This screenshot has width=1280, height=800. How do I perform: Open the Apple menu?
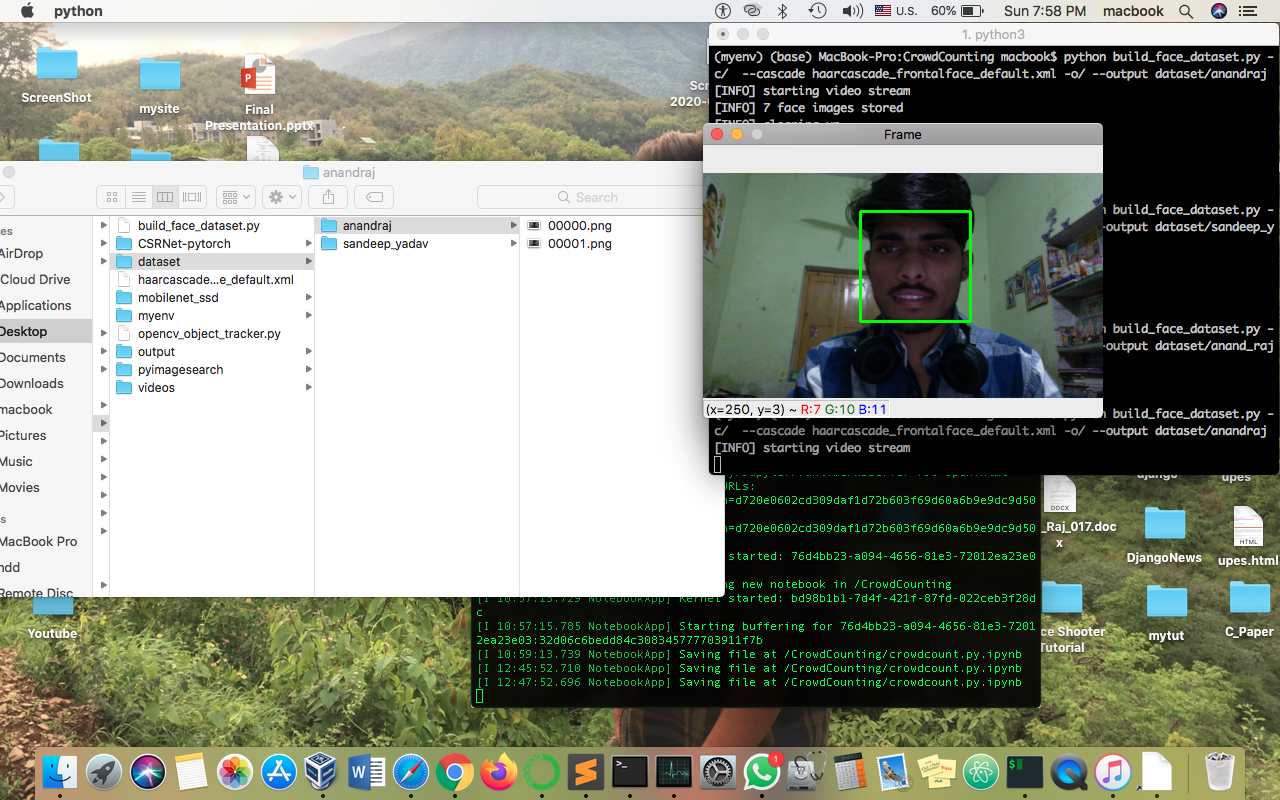point(27,11)
